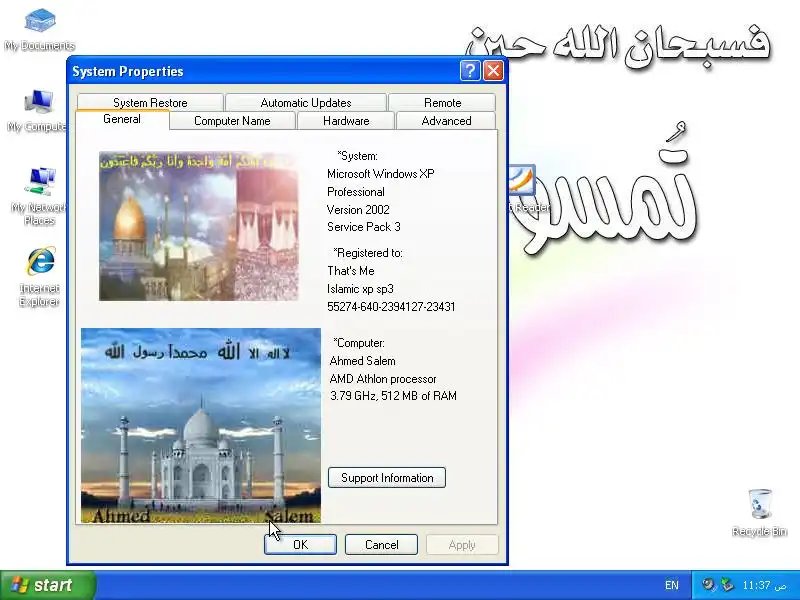Click the 'Islamic xp sp3' text
Screen dimensions: 800x600
(360, 289)
